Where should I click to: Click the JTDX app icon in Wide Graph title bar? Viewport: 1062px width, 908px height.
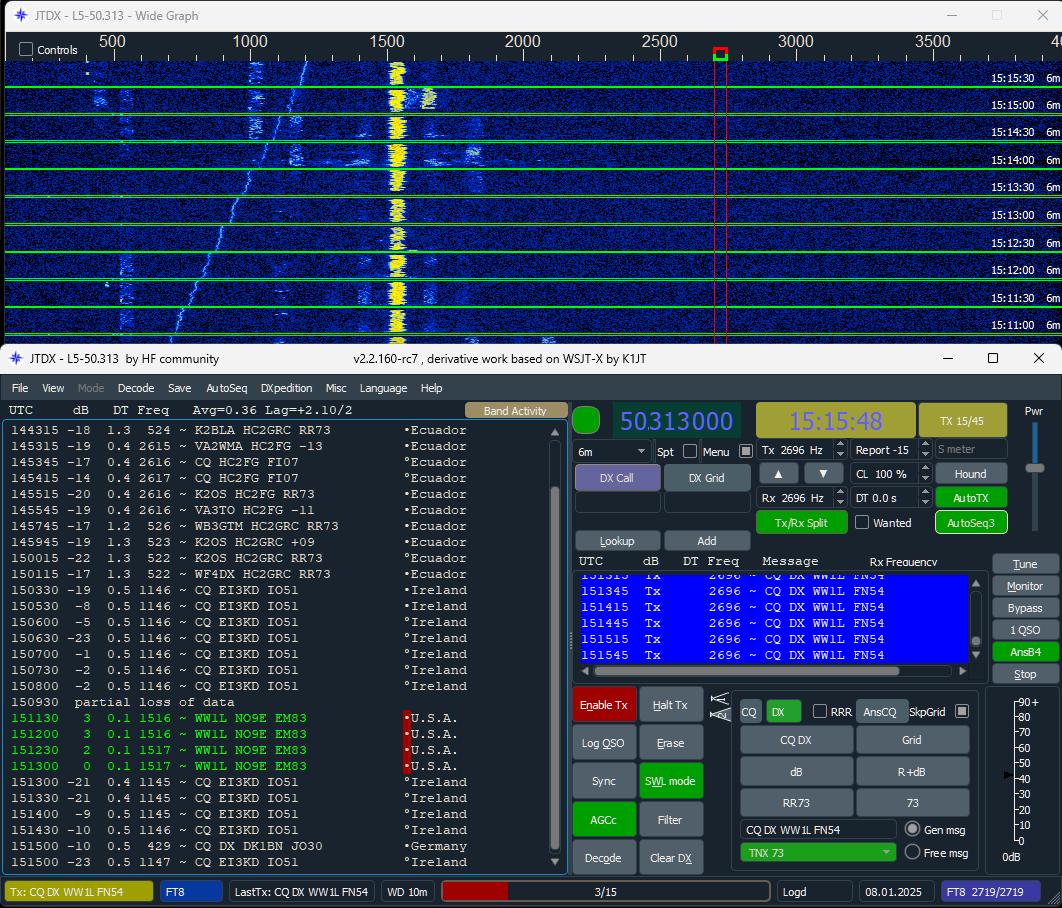[20, 16]
